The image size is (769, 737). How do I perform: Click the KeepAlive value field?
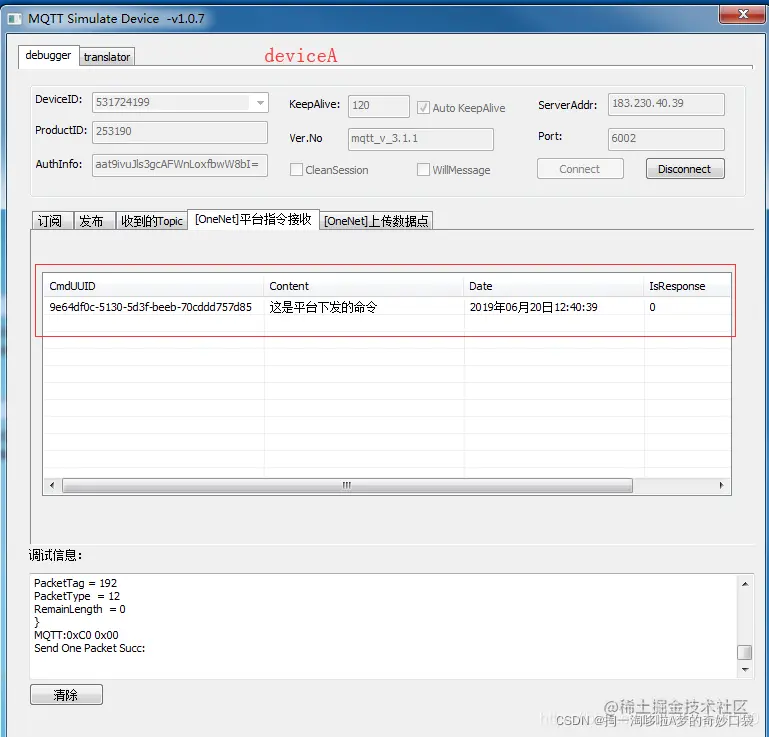click(x=379, y=106)
